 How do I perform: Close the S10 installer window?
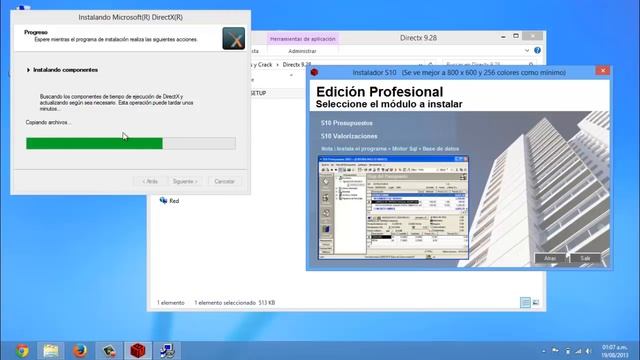[602, 71]
